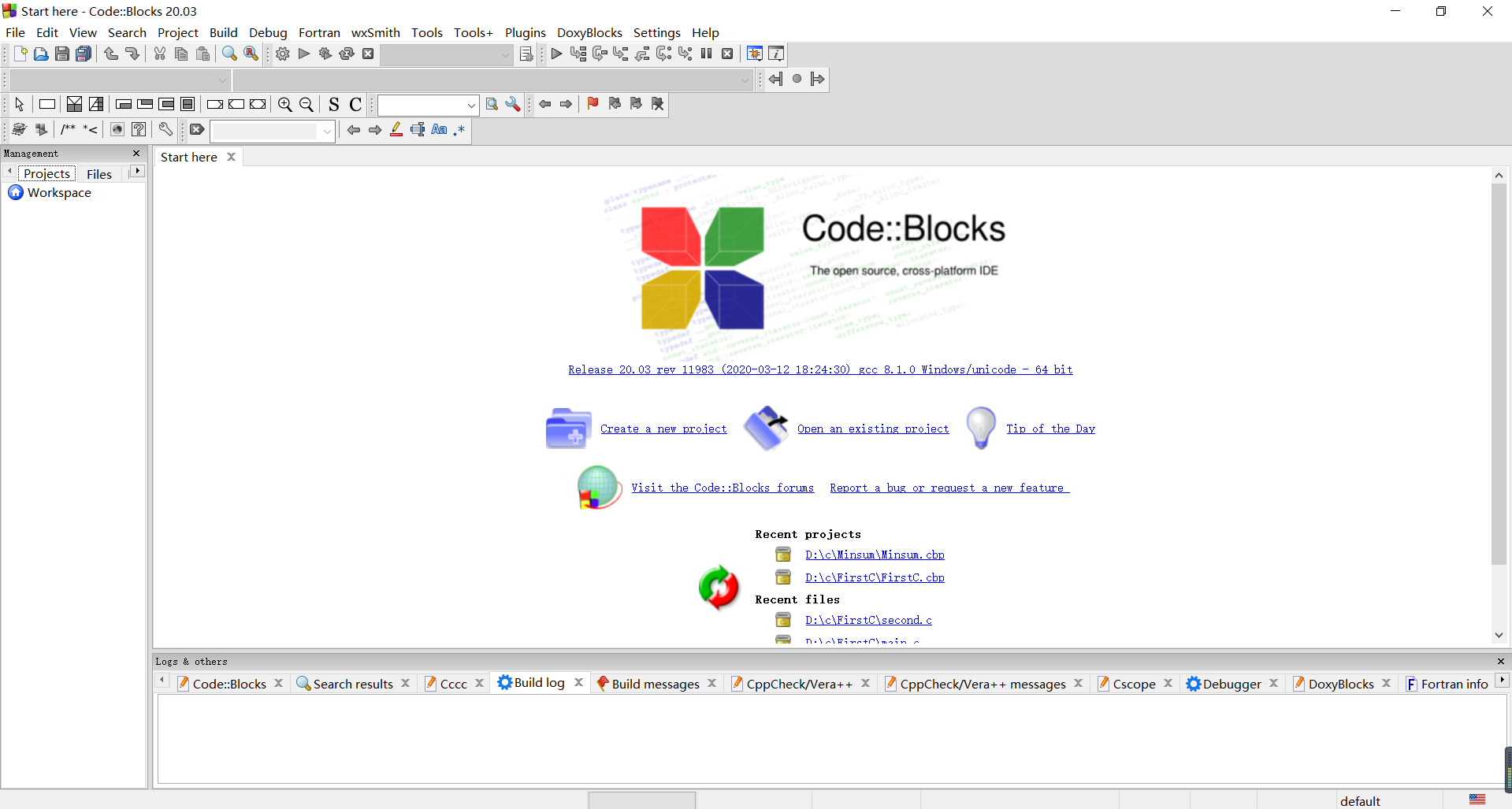
Task: Open the debugging windows dropdown
Action: (755, 54)
